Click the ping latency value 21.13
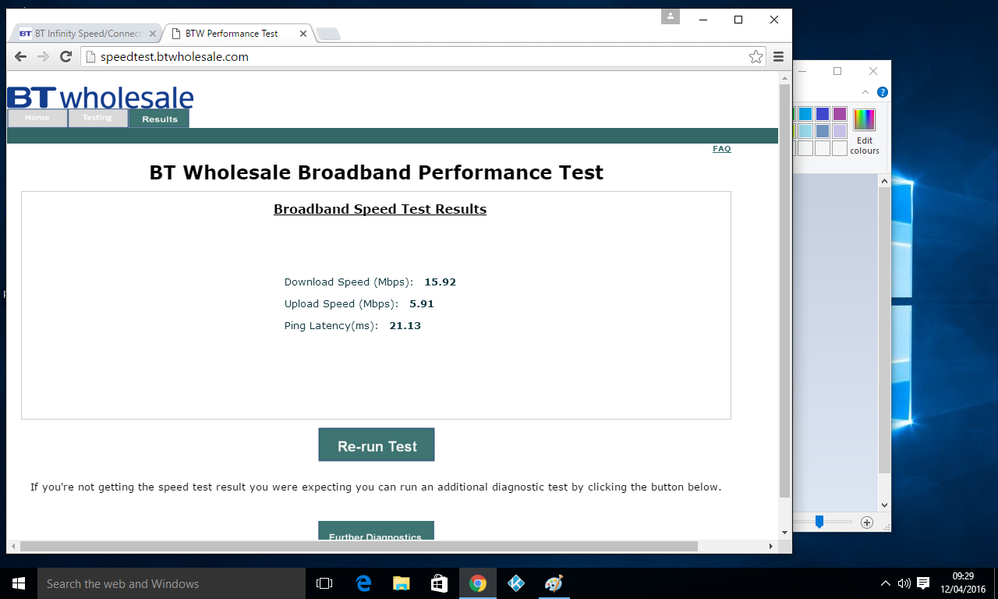This screenshot has width=998, height=599. (405, 325)
